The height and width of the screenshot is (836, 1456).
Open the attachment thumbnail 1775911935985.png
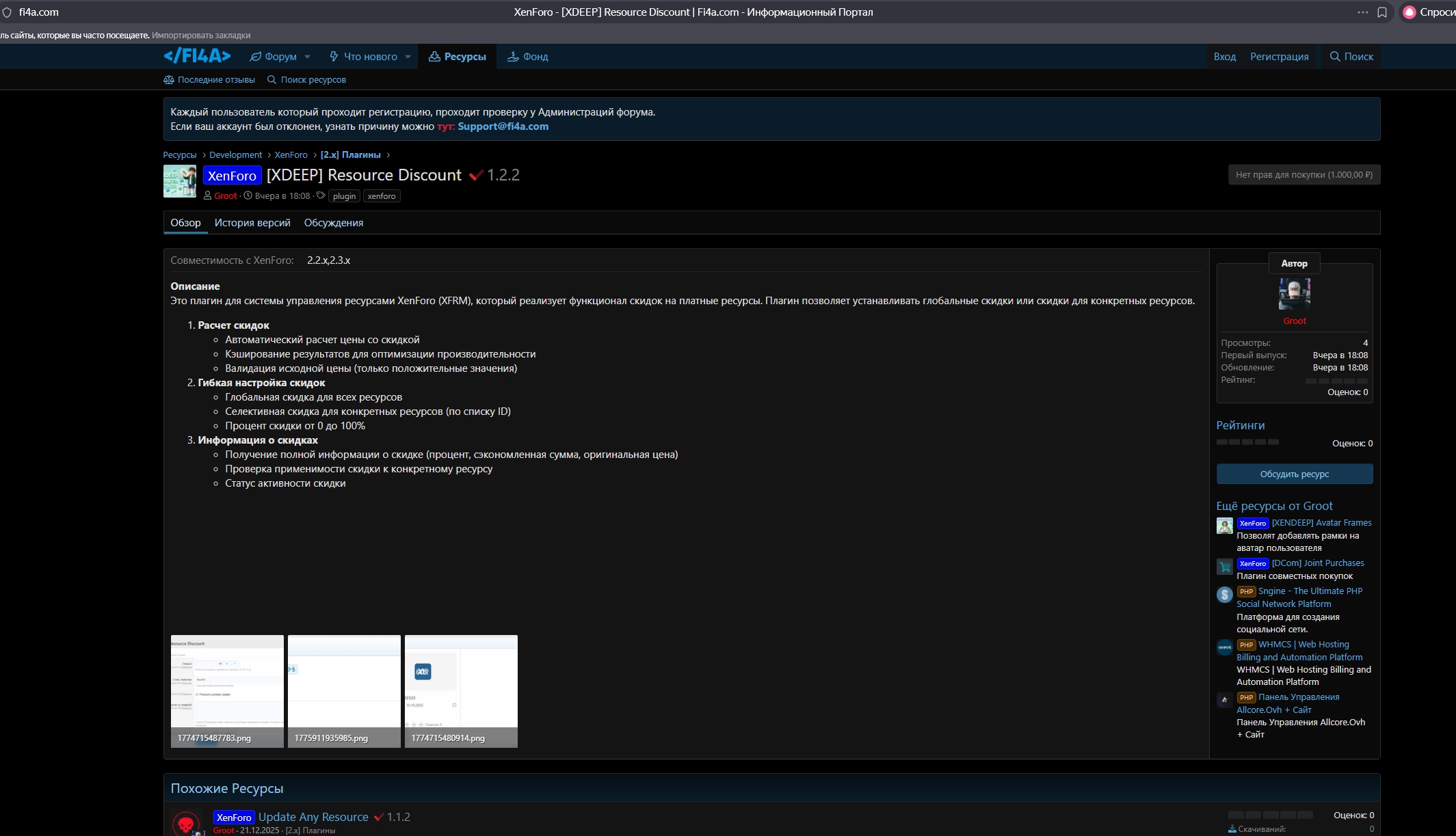coord(344,691)
